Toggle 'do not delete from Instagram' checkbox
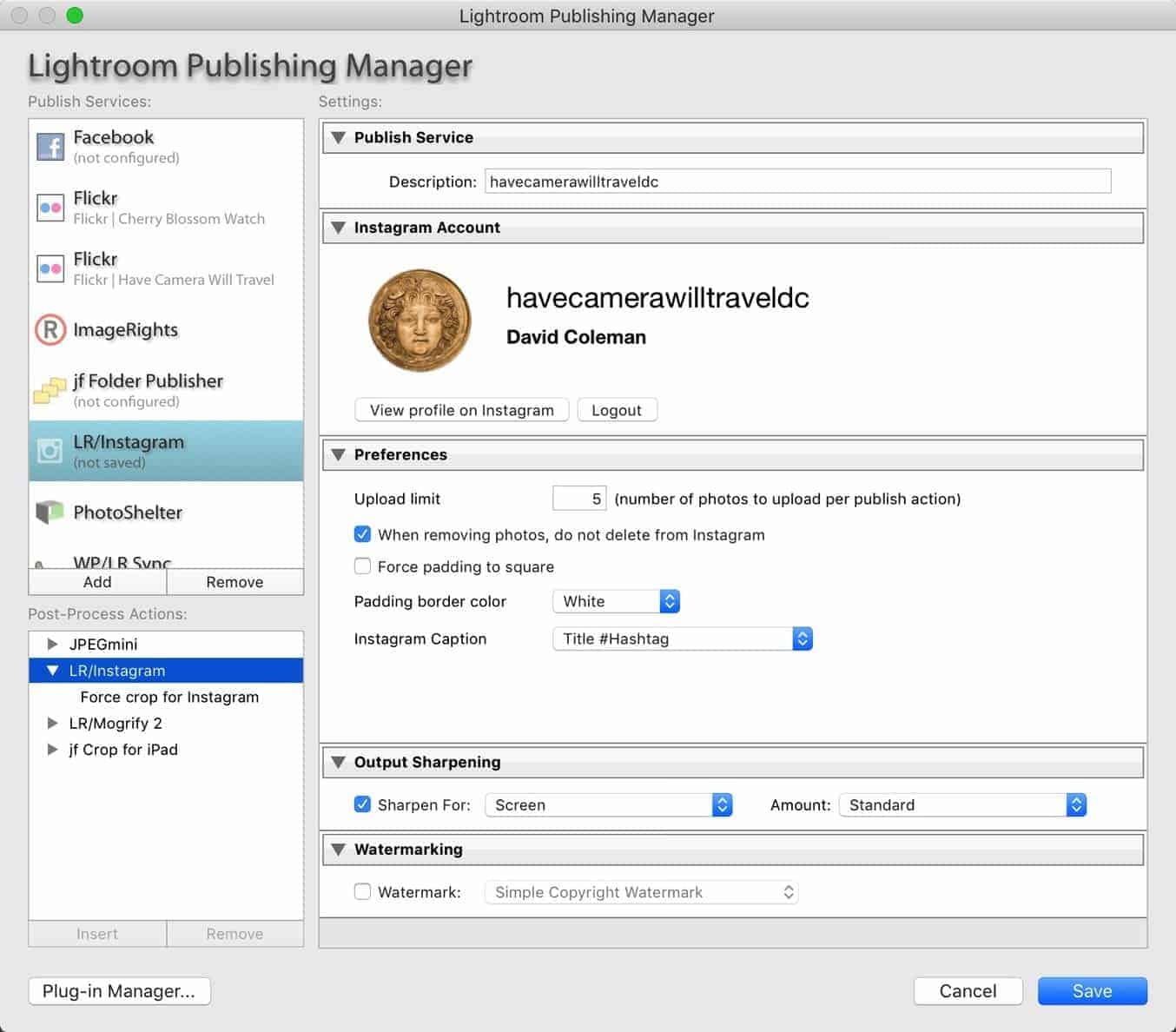This screenshot has height=1032, width=1176. [x=362, y=534]
